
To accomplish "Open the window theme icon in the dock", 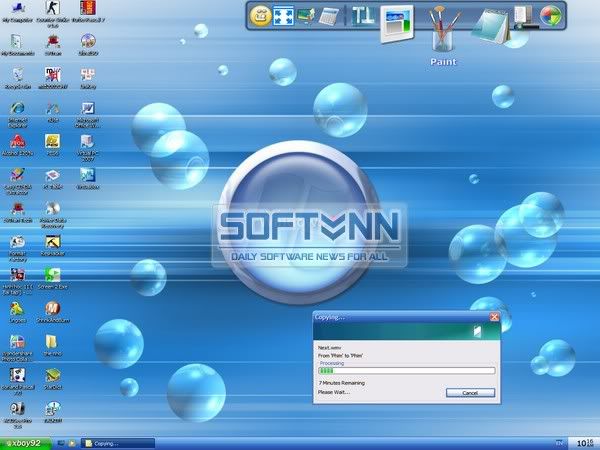I will [397, 24].
